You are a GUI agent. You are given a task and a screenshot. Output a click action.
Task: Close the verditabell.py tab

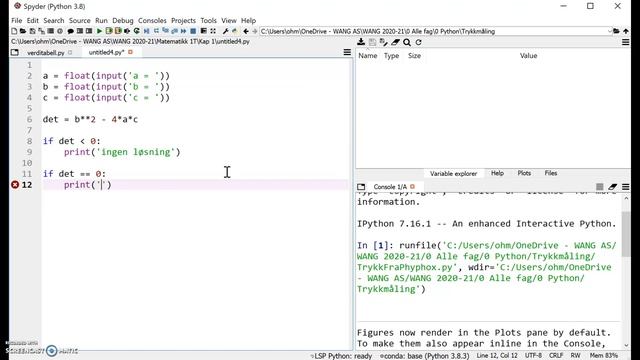70,53
